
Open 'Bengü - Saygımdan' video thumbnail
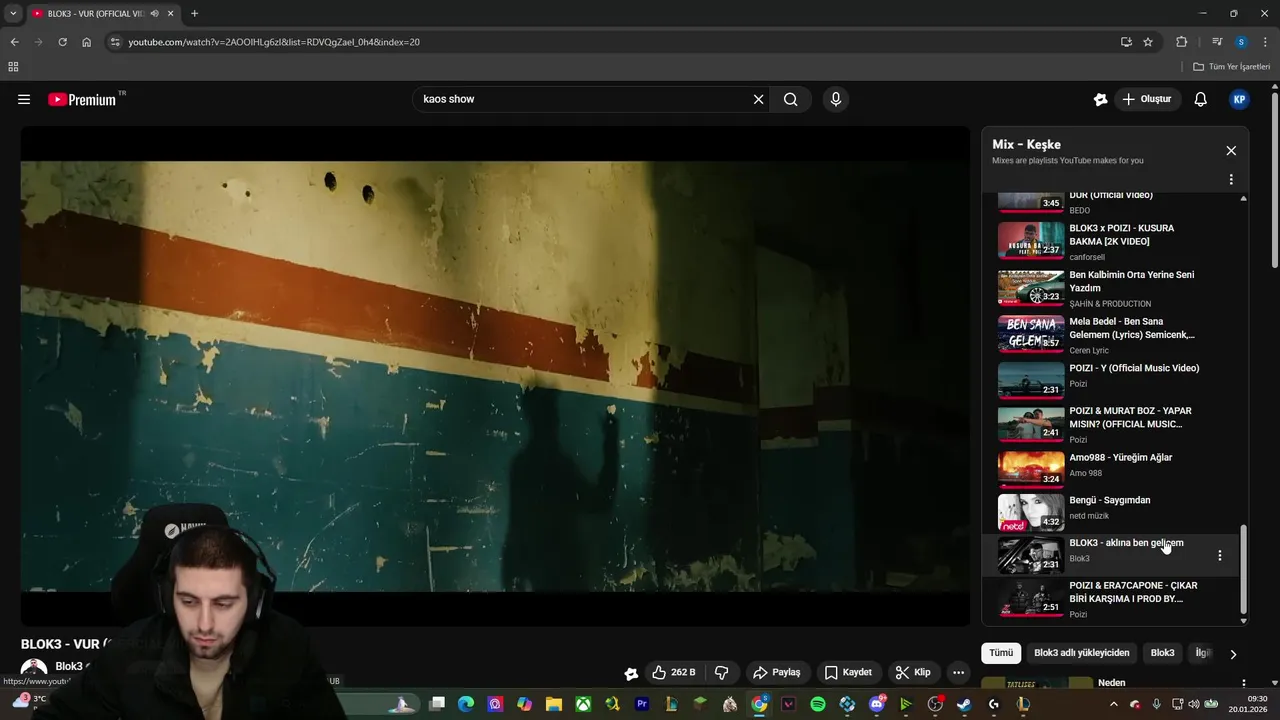1031,512
